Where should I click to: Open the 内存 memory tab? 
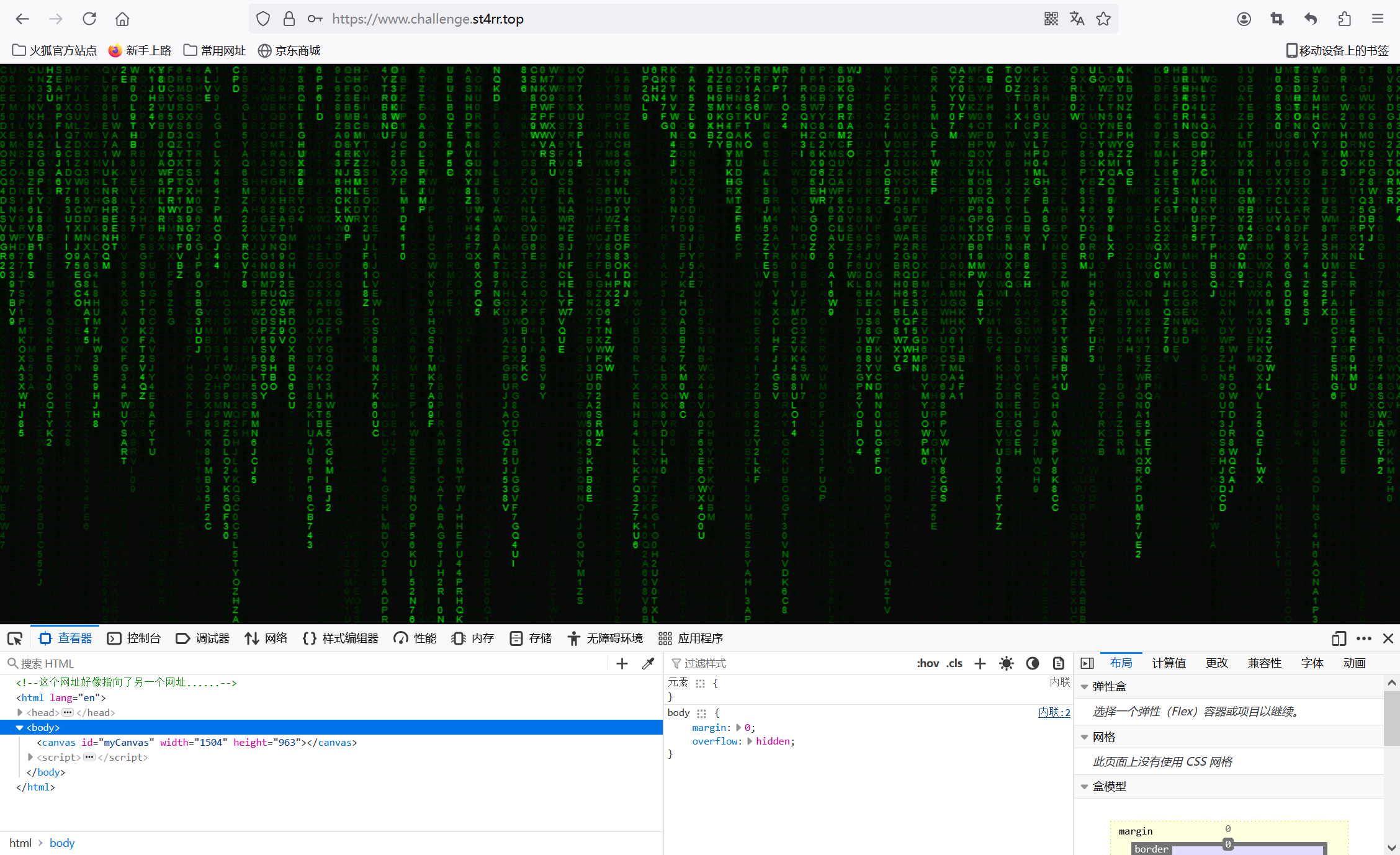point(473,638)
